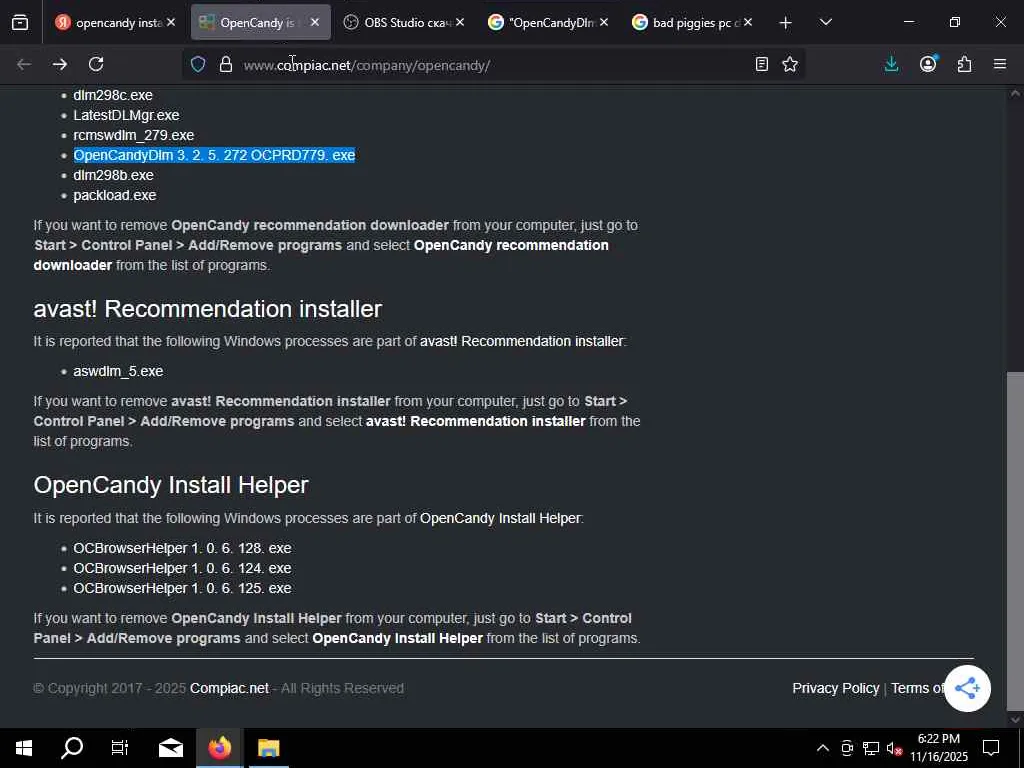Click the 'packload.exe' list item
The image size is (1024, 768).
coord(114,195)
